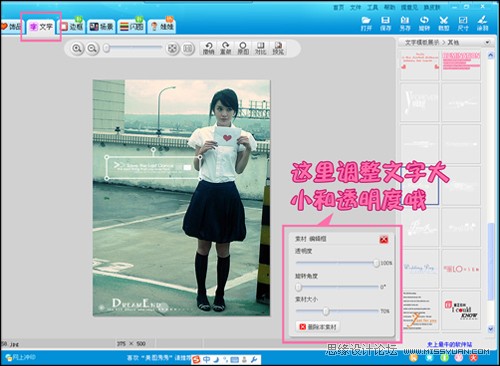Image resolution: width=500 pixels, height=366 pixels.
Task: Select the I could KNOW text template
Action: (x=461, y=310)
